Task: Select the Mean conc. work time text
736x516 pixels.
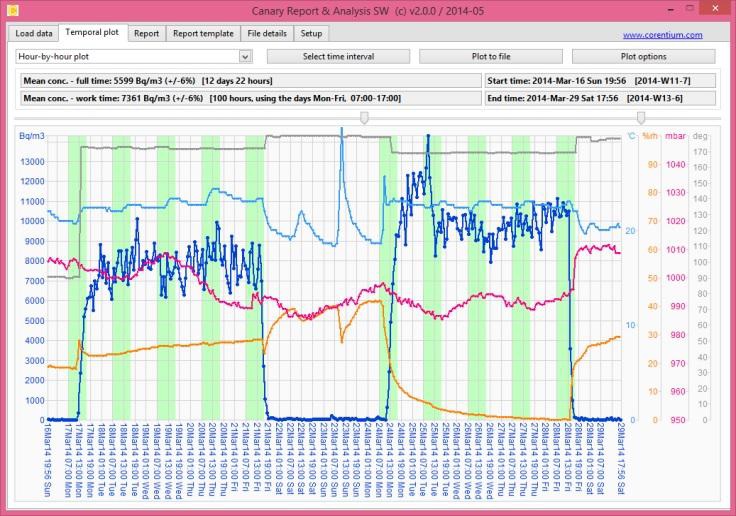Action: point(251,98)
